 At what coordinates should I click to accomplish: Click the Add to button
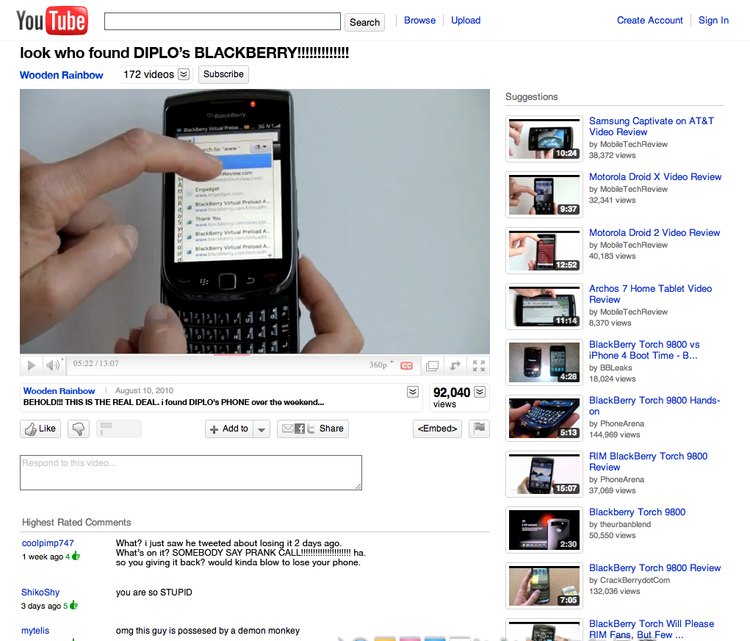[x=230, y=429]
